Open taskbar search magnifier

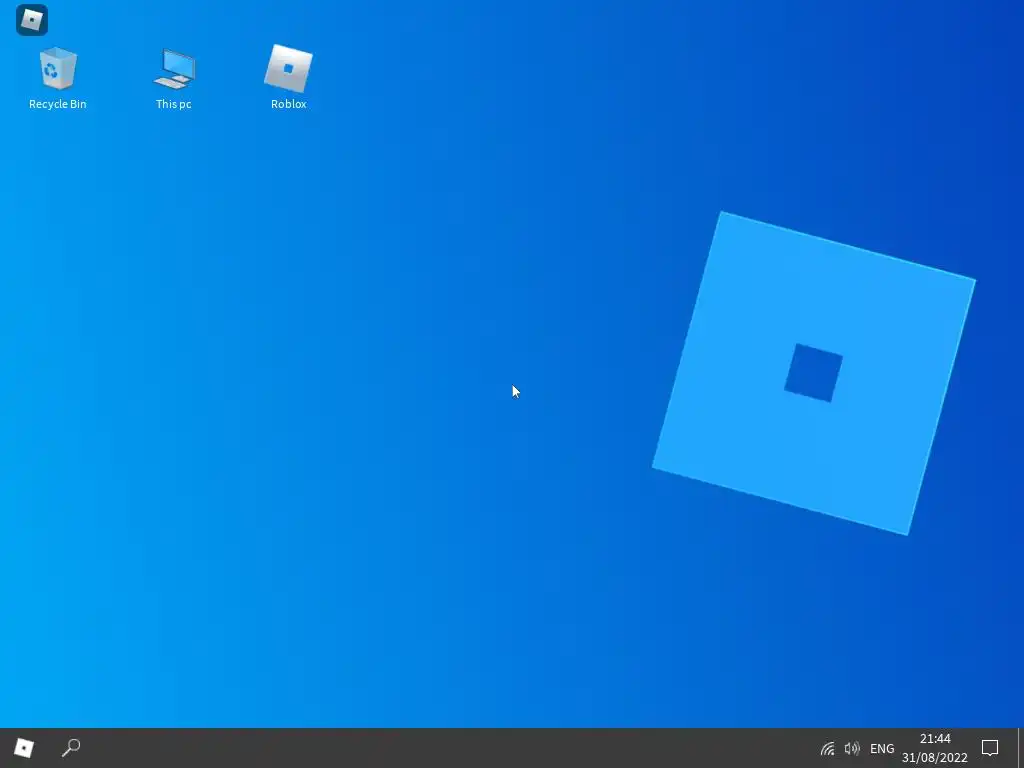coord(71,748)
